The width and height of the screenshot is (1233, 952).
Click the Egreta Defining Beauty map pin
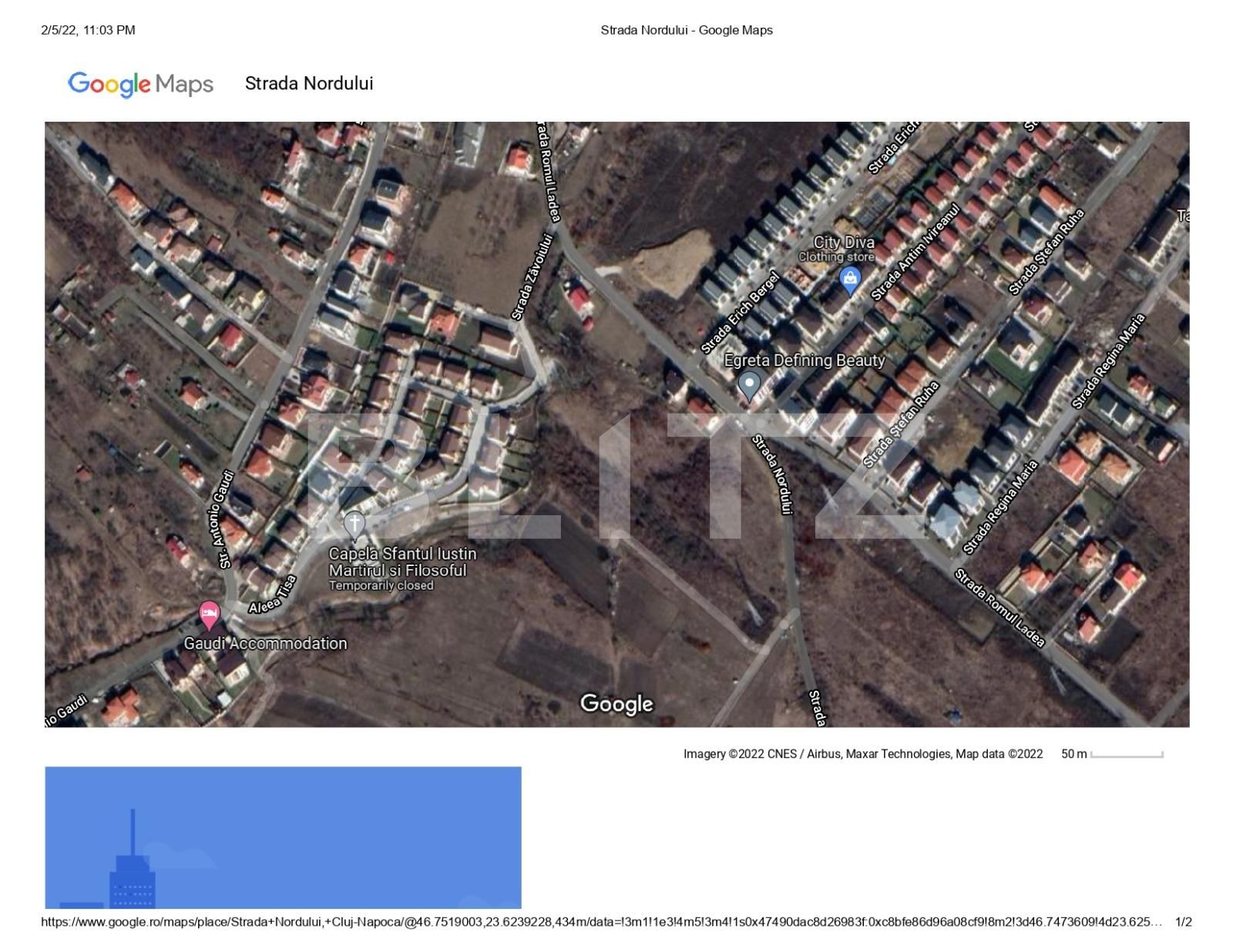[748, 384]
